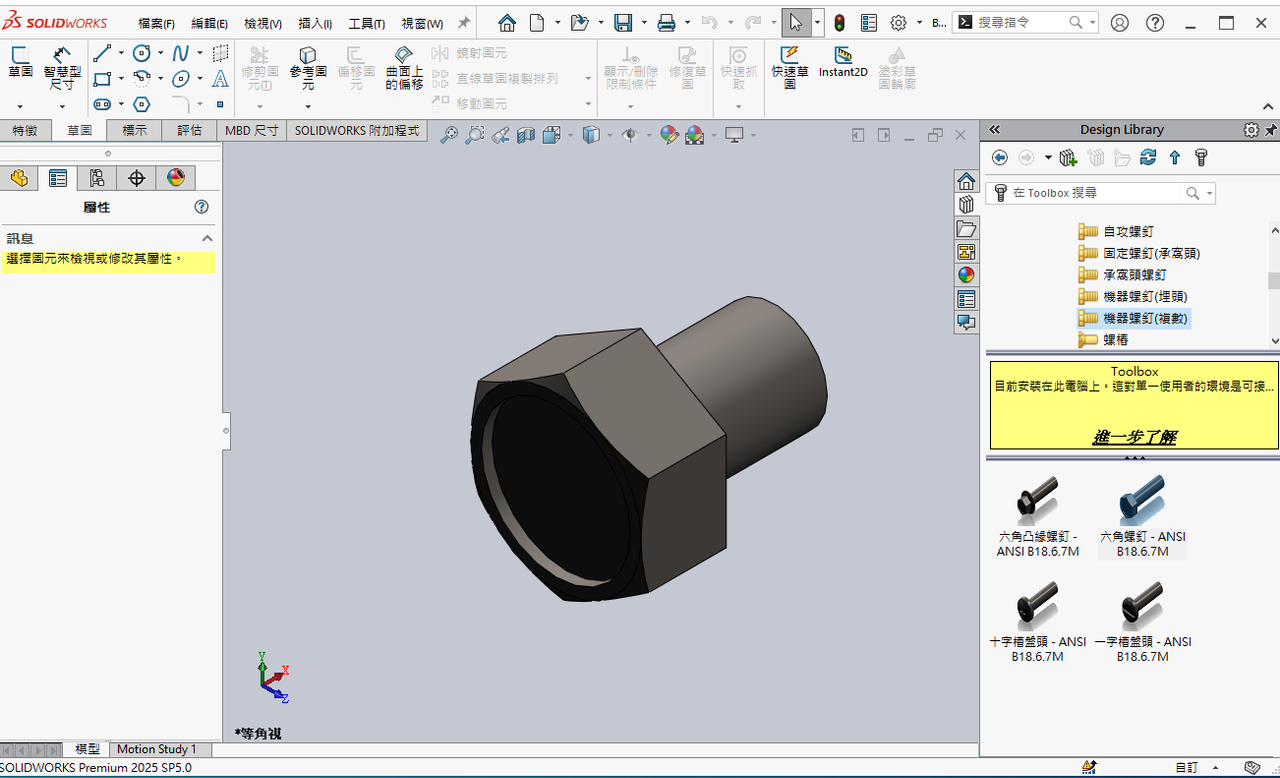Expand the Save button dropdown arrow

pos(644,23)
